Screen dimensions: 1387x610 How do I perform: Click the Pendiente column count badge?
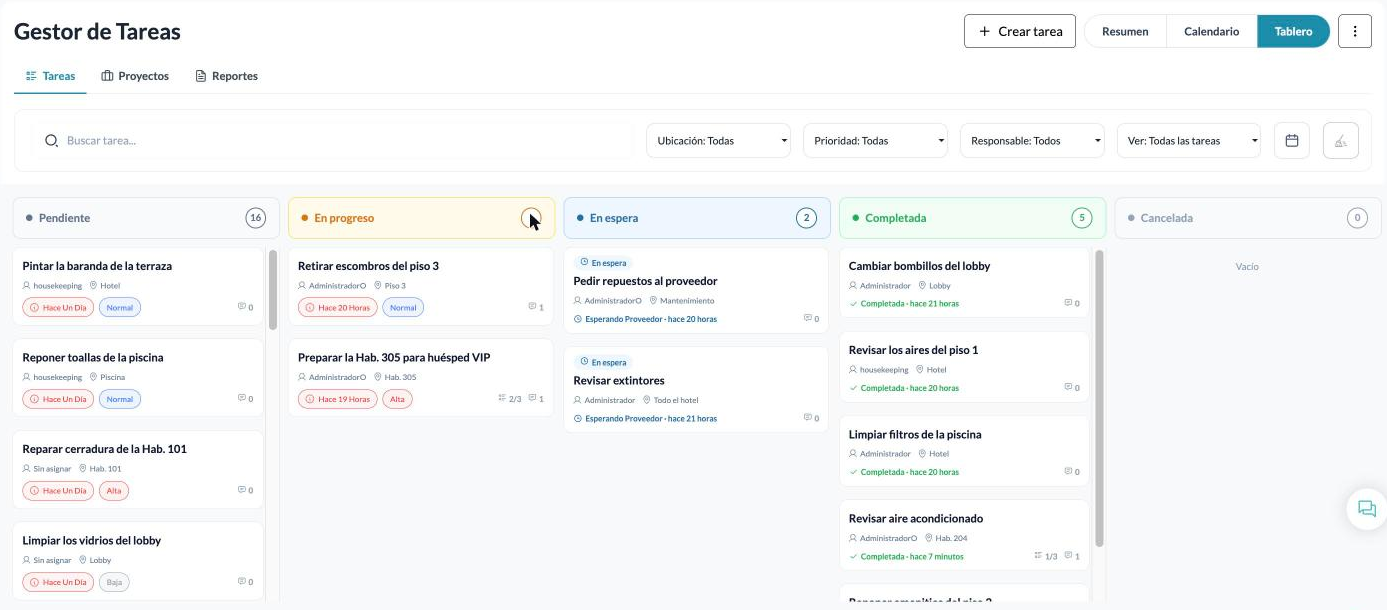coord(256,218)
